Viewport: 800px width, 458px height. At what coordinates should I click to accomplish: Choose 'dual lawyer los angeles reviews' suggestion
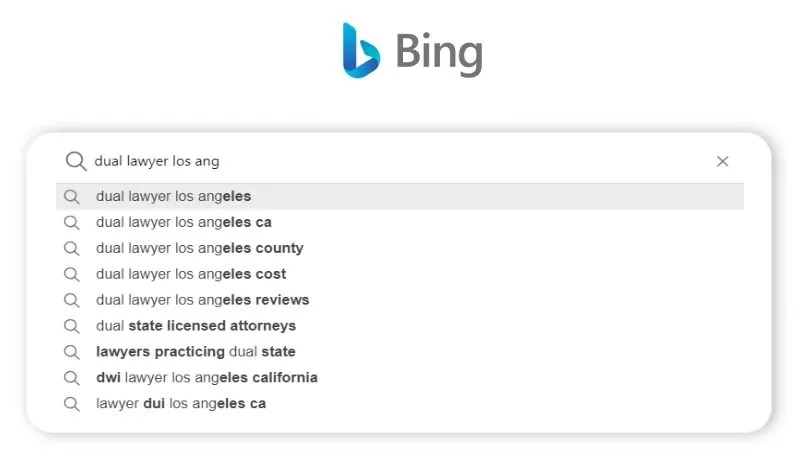[202, 300]
